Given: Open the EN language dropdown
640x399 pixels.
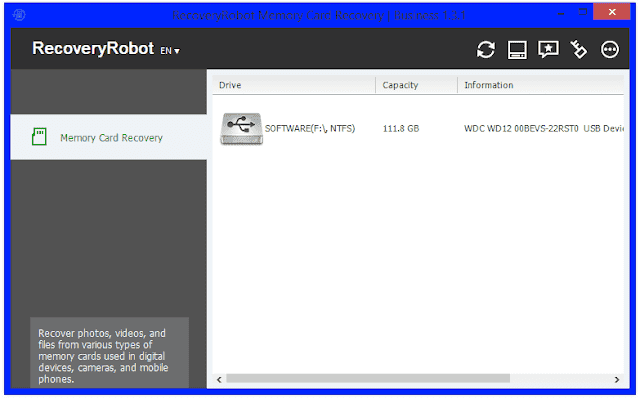Looking at the screenshot, I should 170,51.
